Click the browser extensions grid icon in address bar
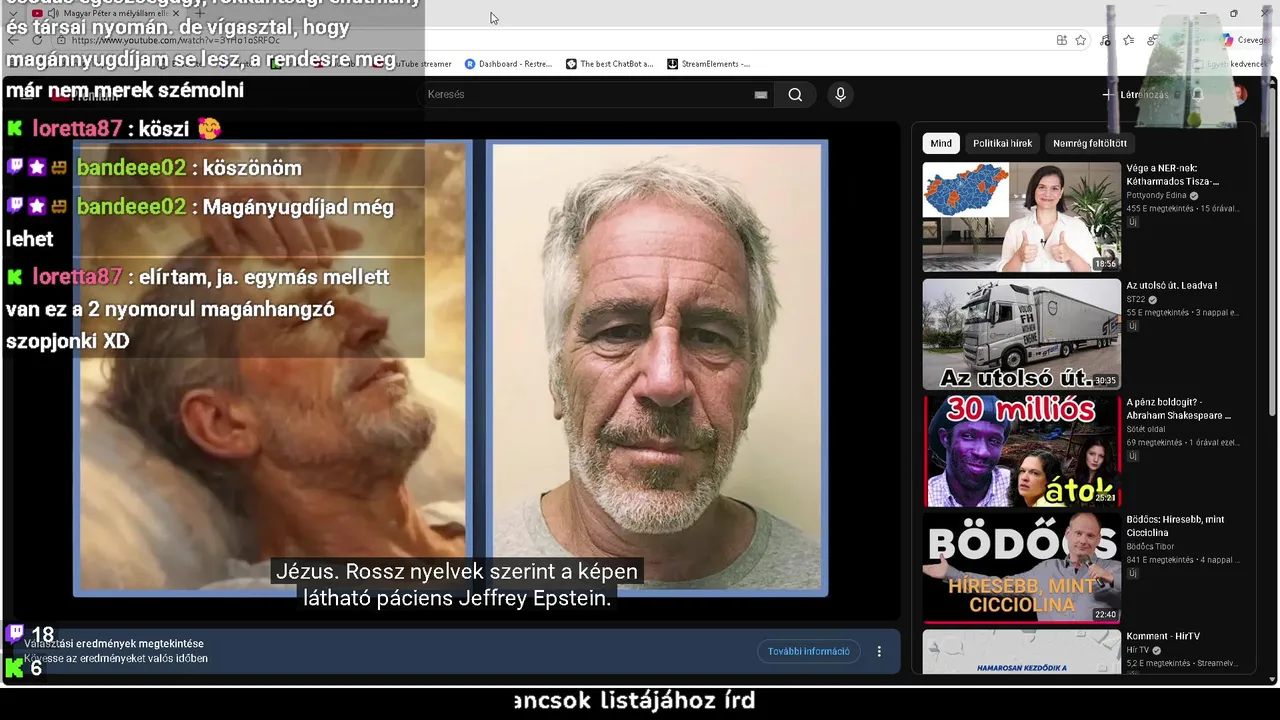This screenshot has width=1280, height=720. 1061,40
